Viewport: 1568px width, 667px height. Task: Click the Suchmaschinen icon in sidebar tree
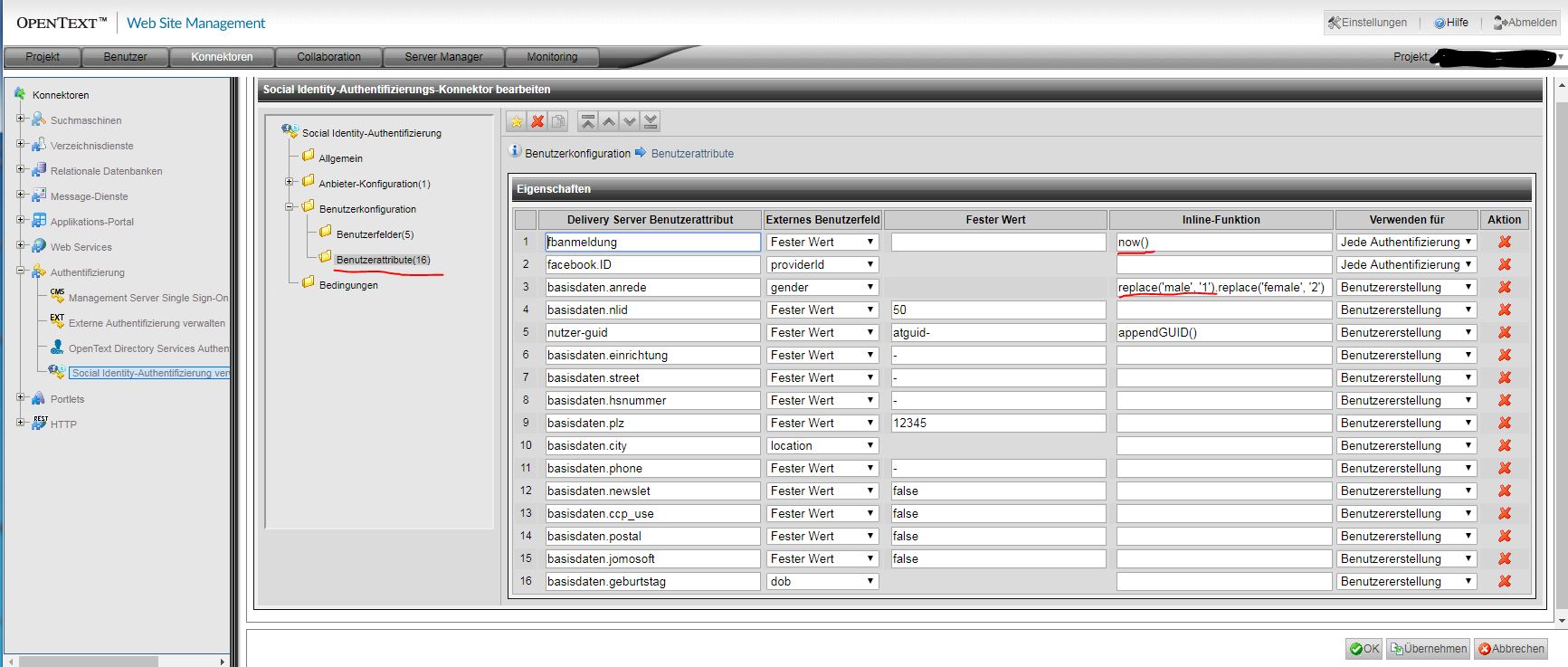[x=39, y=119]
